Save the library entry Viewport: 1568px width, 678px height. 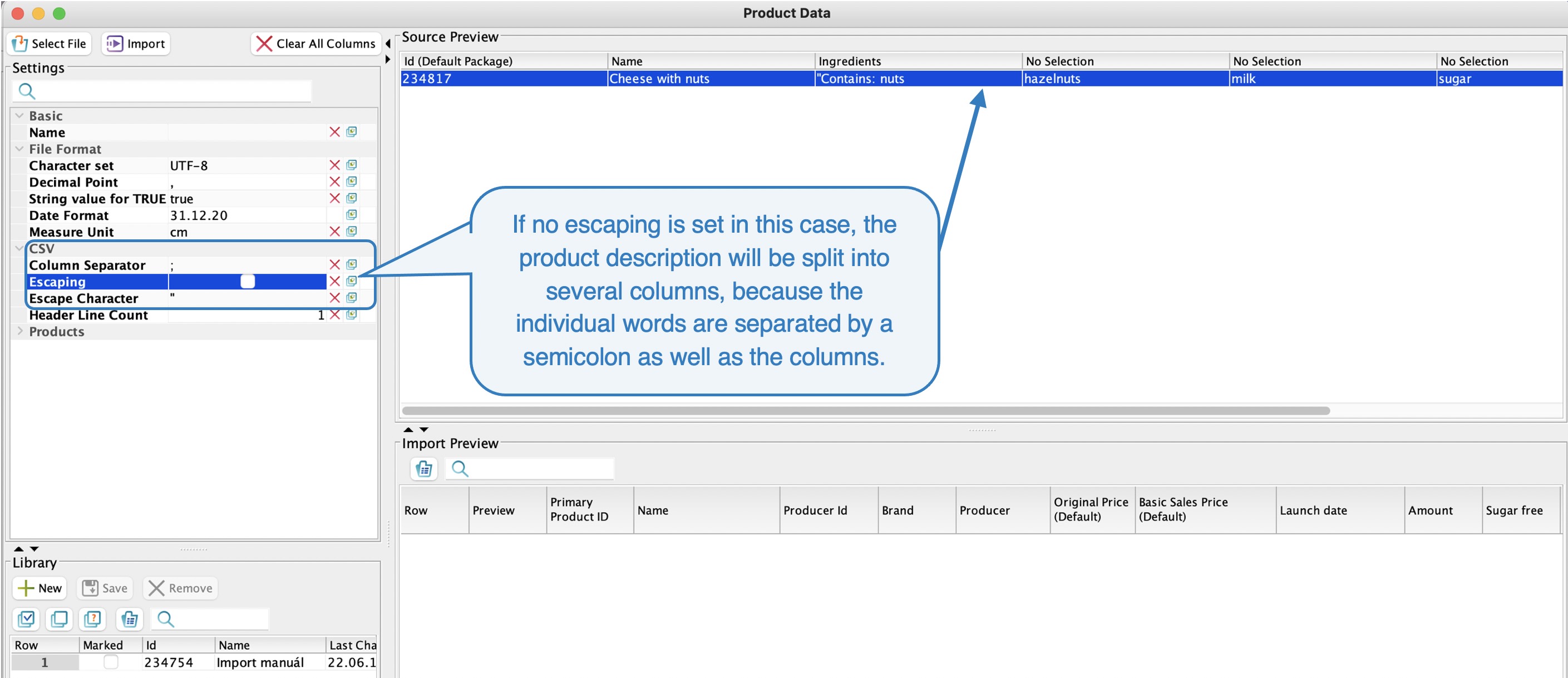pos(105,588)
